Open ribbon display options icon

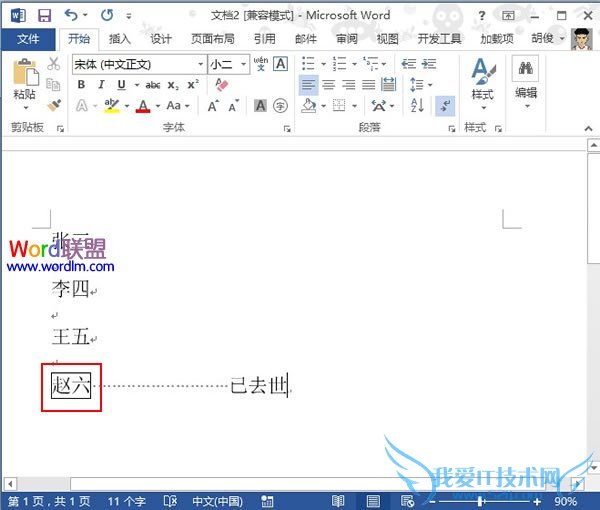coord(508,16)
